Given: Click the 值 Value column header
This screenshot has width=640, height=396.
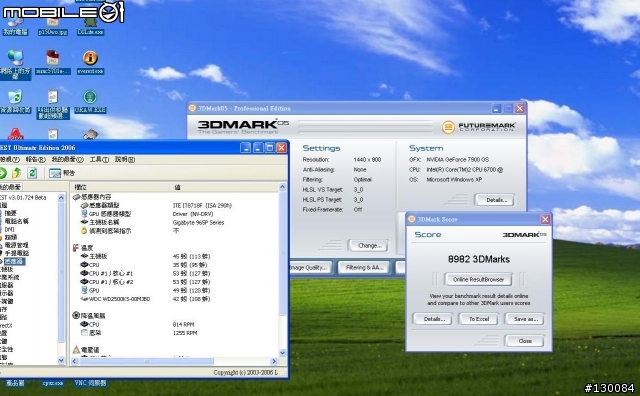Looking at the screenshot, I should tap(224, 187).
